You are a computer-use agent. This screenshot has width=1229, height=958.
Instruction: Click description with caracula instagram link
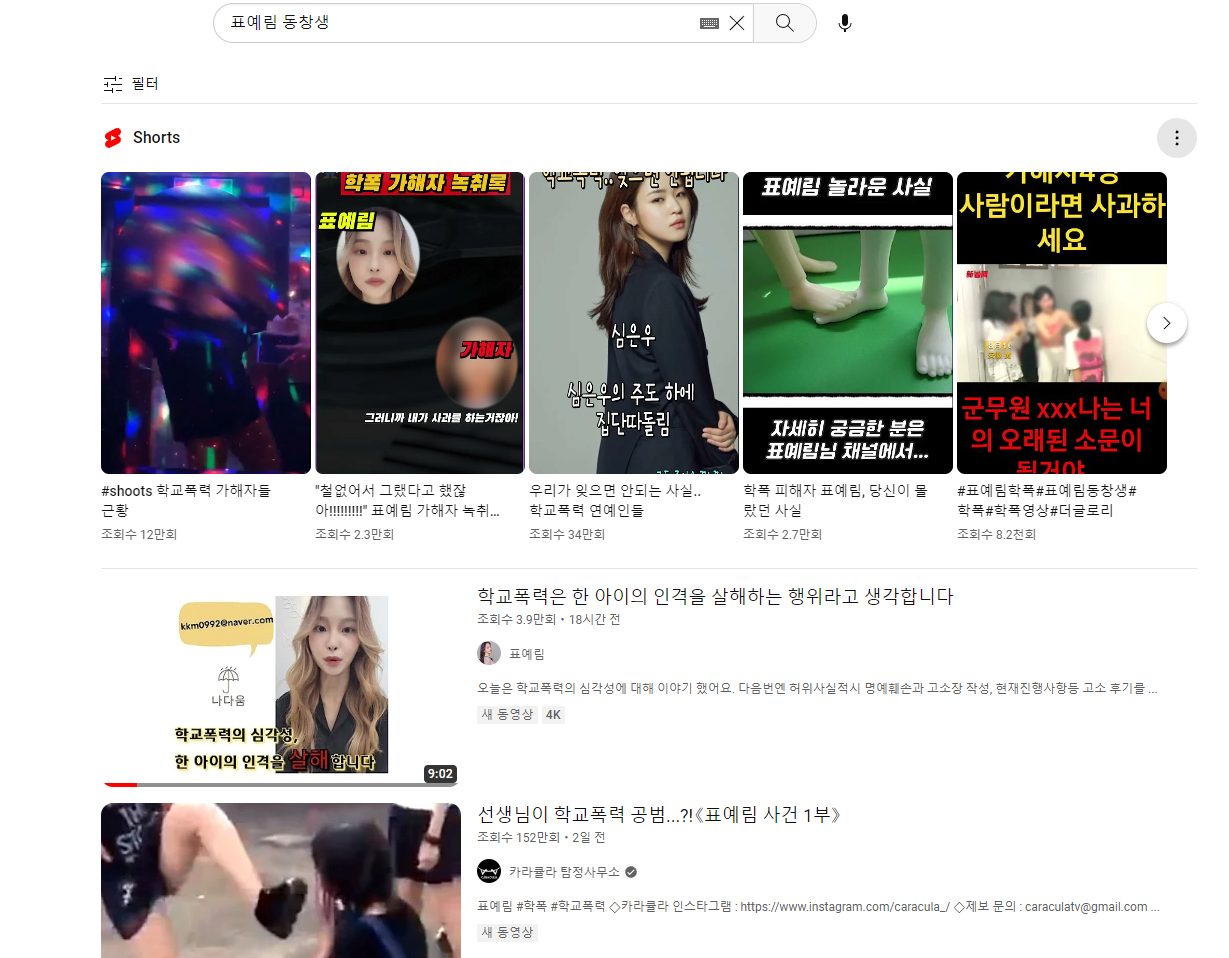(818, 906)
